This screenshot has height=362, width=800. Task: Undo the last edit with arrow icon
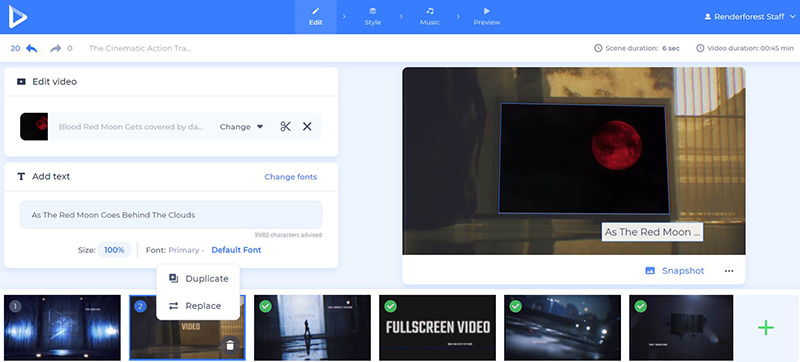(x=32, y=48)
